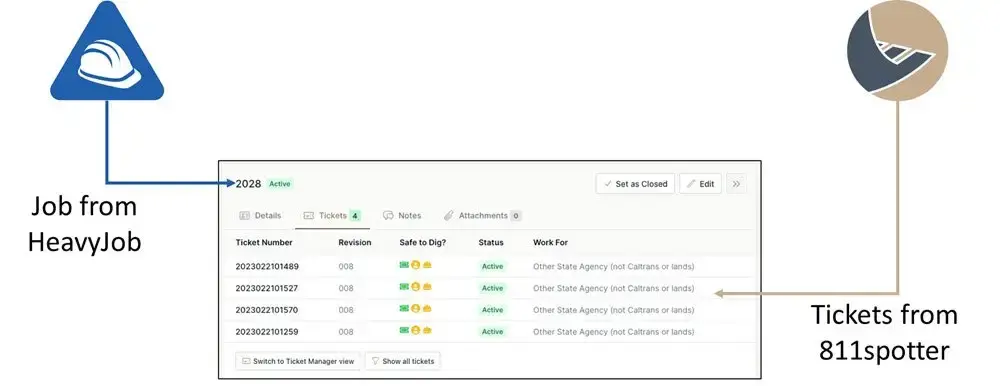Click Show all tickets button

pyautogui.click(x=402, y=361)
